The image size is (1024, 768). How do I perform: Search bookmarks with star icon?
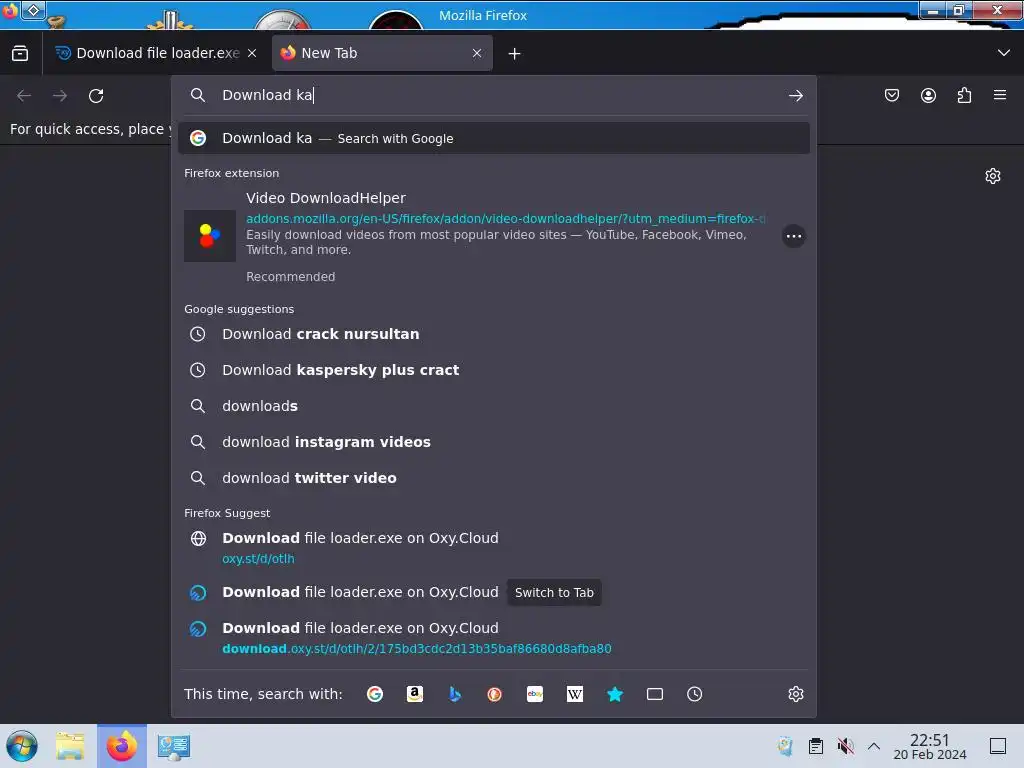tap(615, 694)
